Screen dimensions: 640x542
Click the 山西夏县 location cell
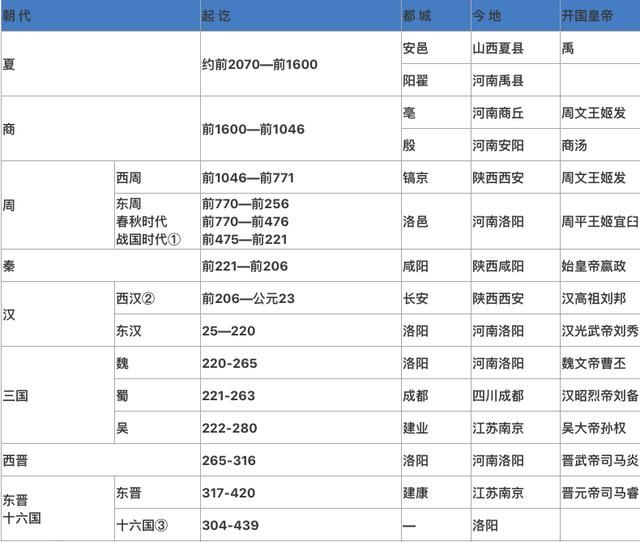(x=516, y=48)
